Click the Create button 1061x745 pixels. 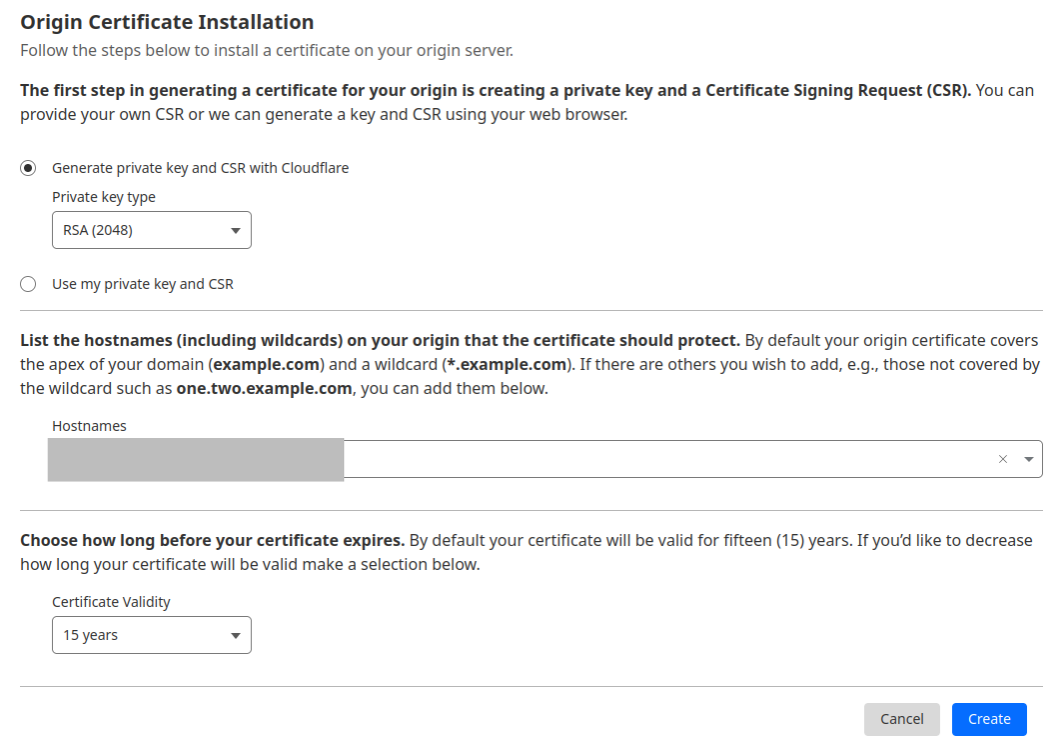point(989,719)
